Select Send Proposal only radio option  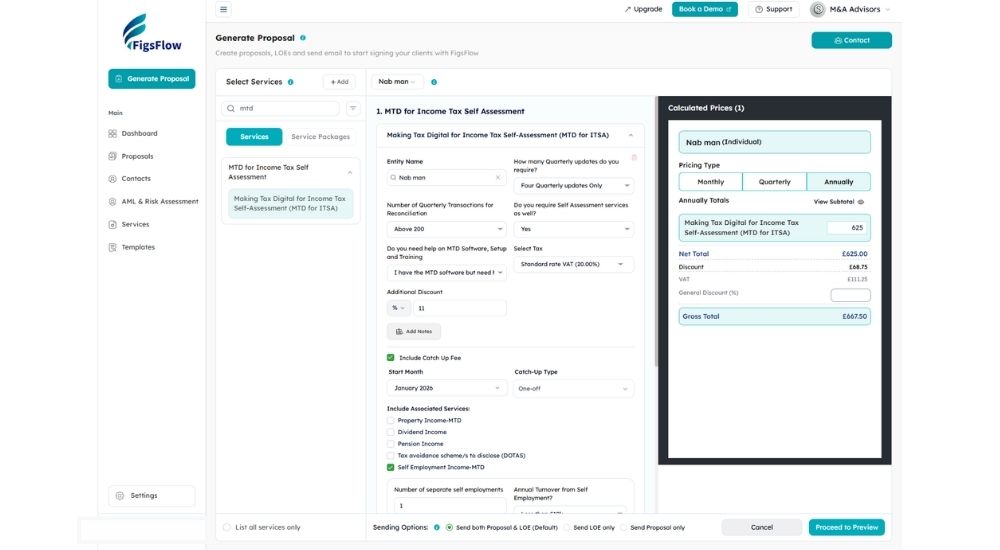point(624,528)
